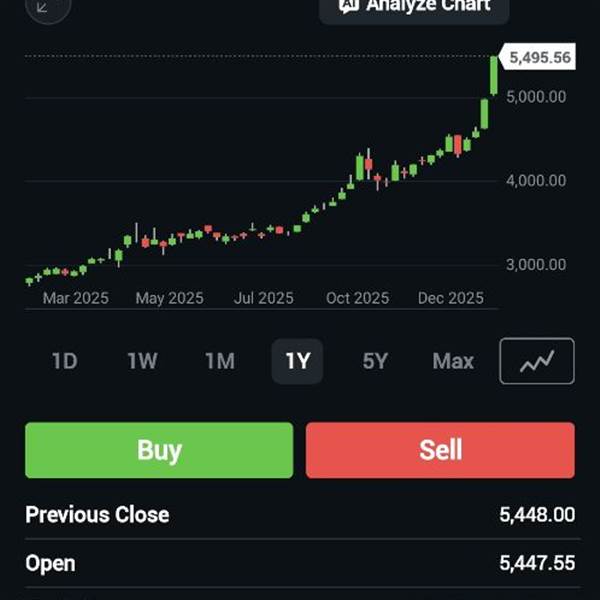Tap the green Buy button
600x600 pixels.
click(159, 450)
